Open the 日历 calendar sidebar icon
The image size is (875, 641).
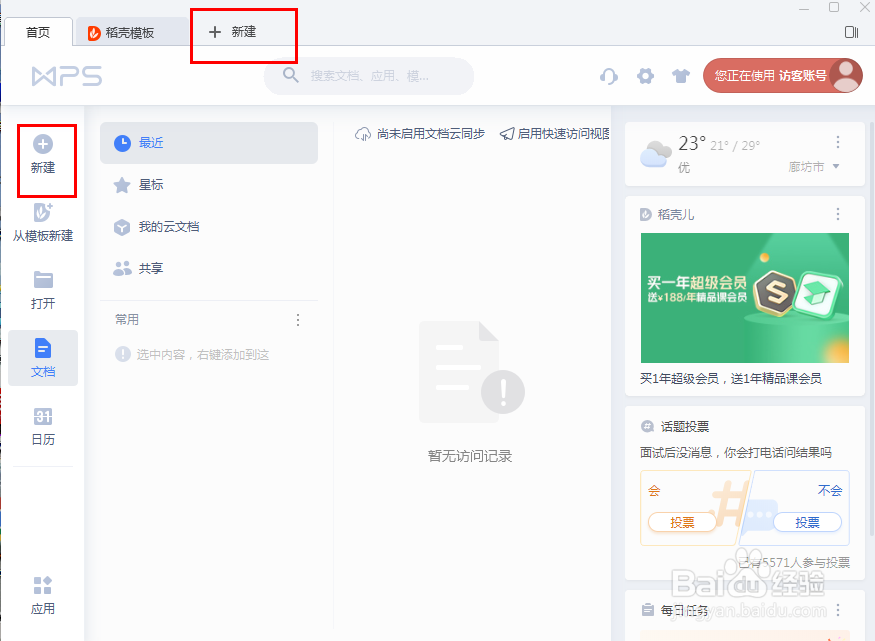coord(42,426)
